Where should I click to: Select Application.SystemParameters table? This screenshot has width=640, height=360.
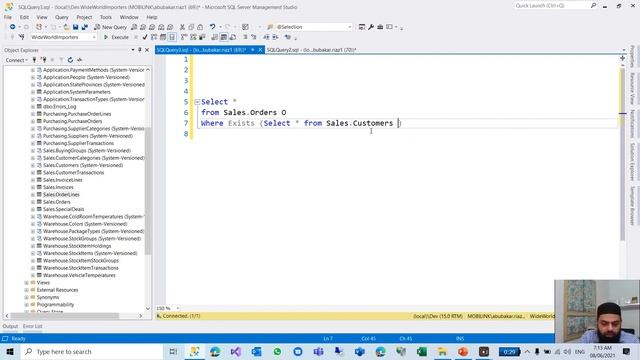coord(77,92)
